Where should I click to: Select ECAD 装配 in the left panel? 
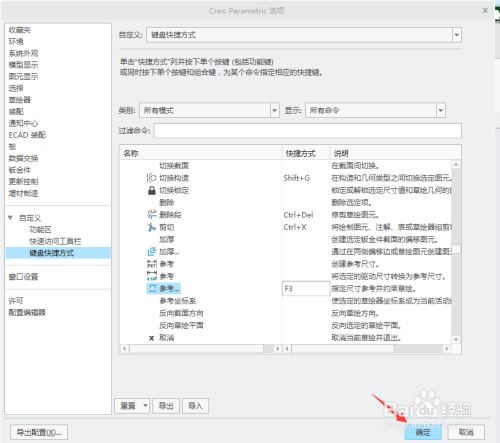click(x=27, y=135)
